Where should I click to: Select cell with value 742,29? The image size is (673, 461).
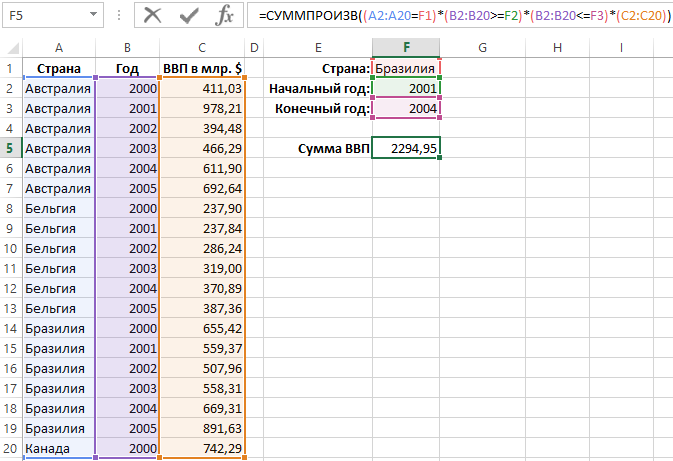[202, 449]
